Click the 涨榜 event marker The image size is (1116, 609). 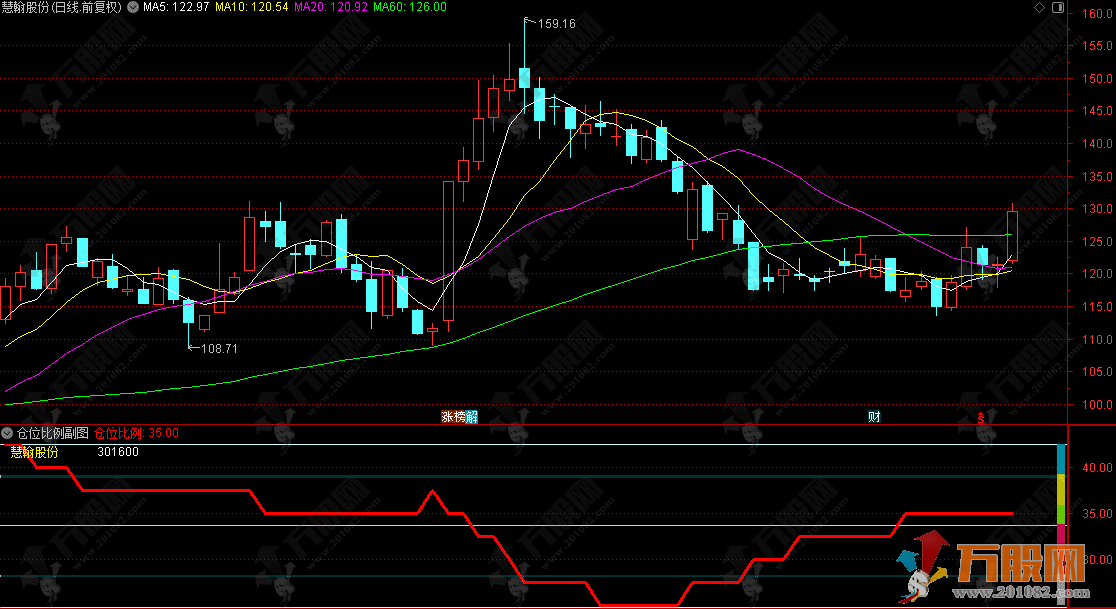(x=453, y=417)
